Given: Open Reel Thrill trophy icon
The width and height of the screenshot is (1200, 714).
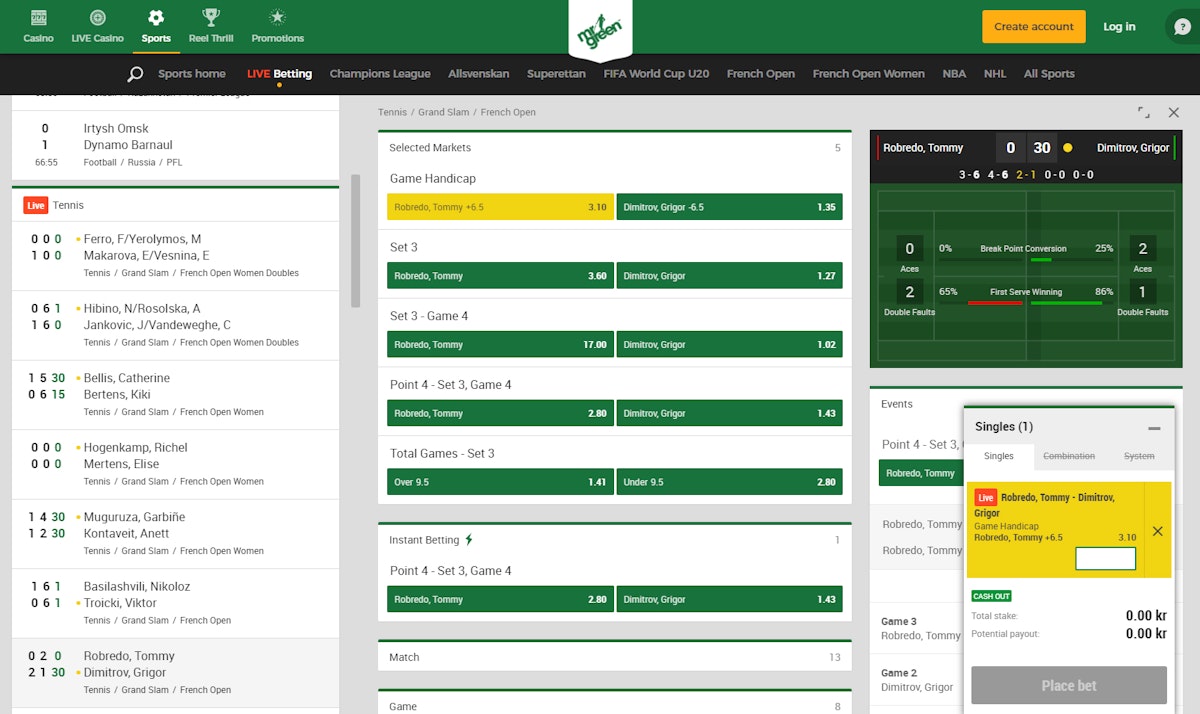Looking at the screenshot, I should click(211, 18).
